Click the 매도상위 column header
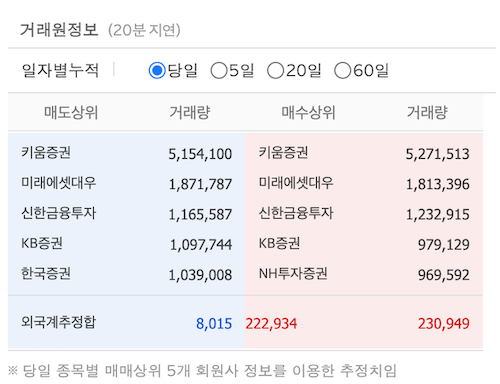 (x=71, y=112)
